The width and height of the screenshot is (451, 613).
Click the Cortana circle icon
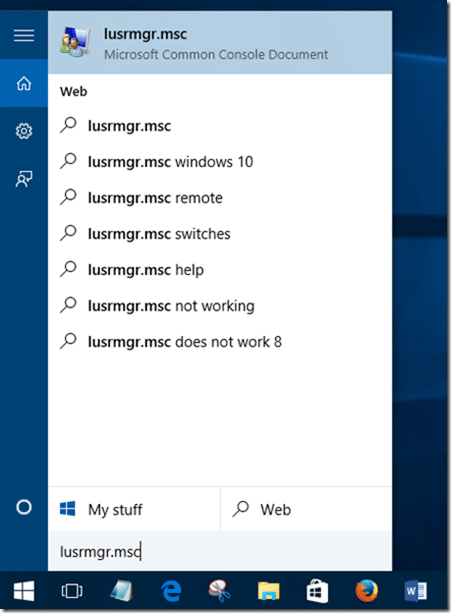pos(24,507)
